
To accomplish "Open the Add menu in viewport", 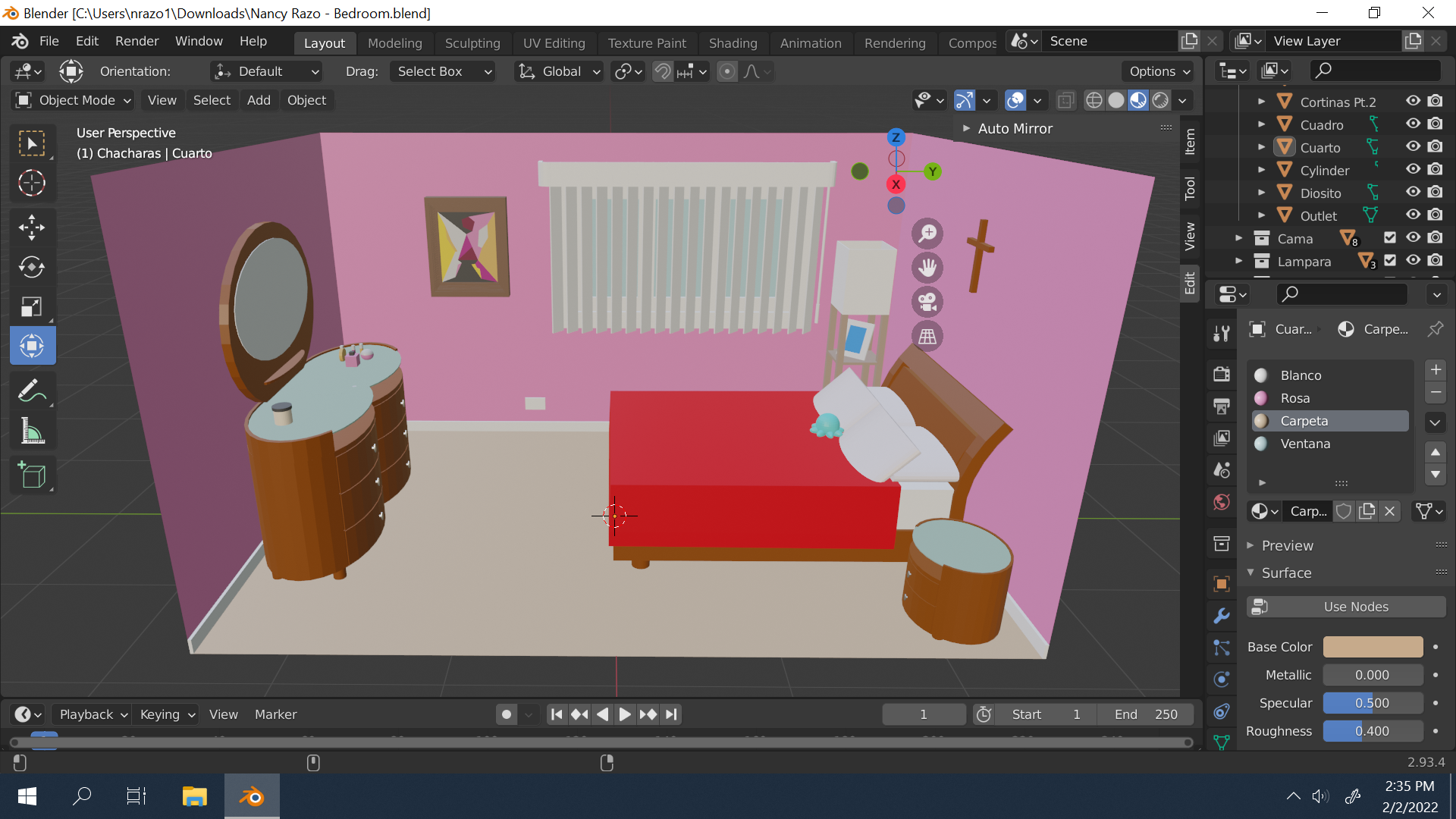I will click(259, 100).
